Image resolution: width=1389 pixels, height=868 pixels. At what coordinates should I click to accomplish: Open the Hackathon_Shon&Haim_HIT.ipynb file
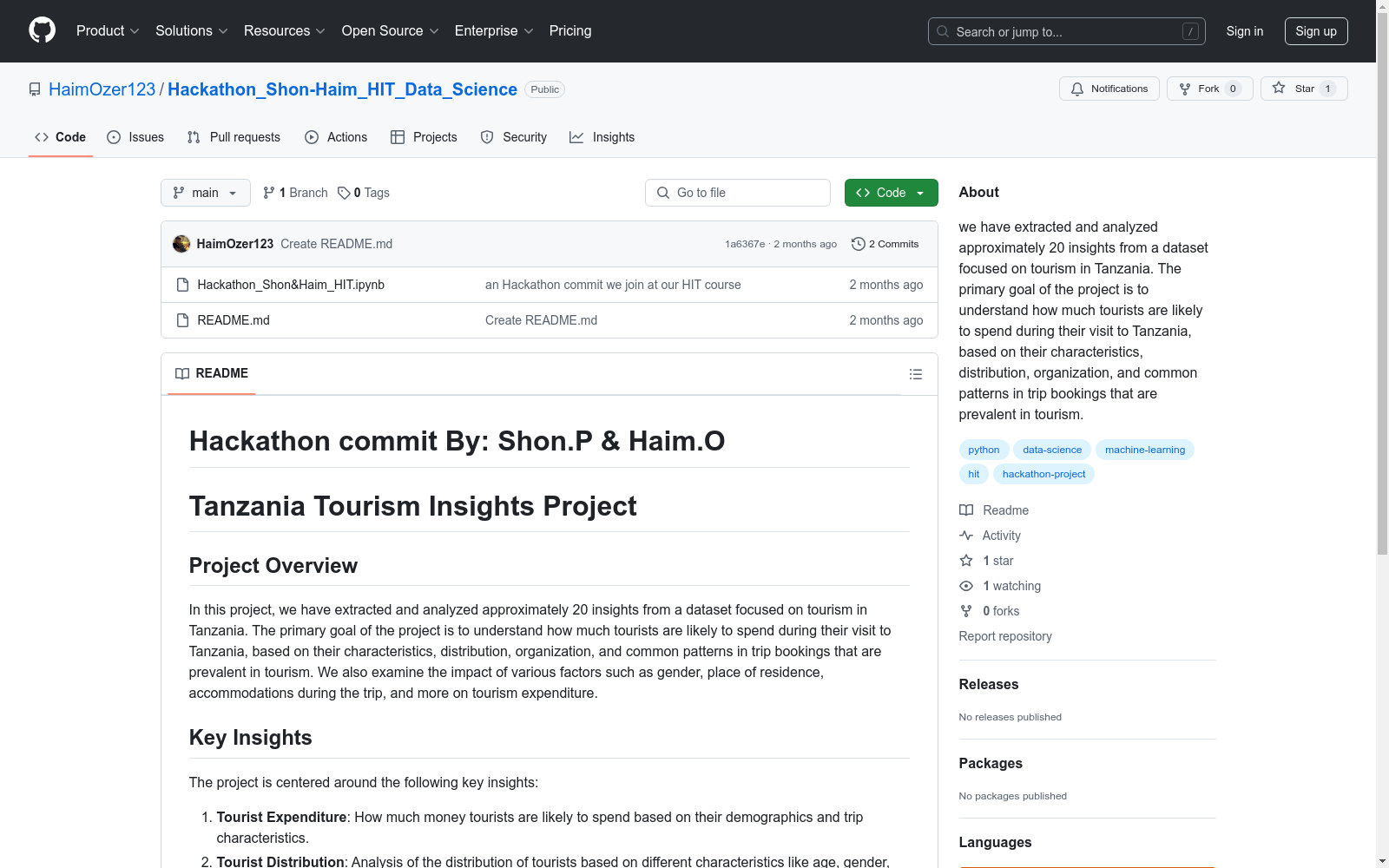point(291,285)
